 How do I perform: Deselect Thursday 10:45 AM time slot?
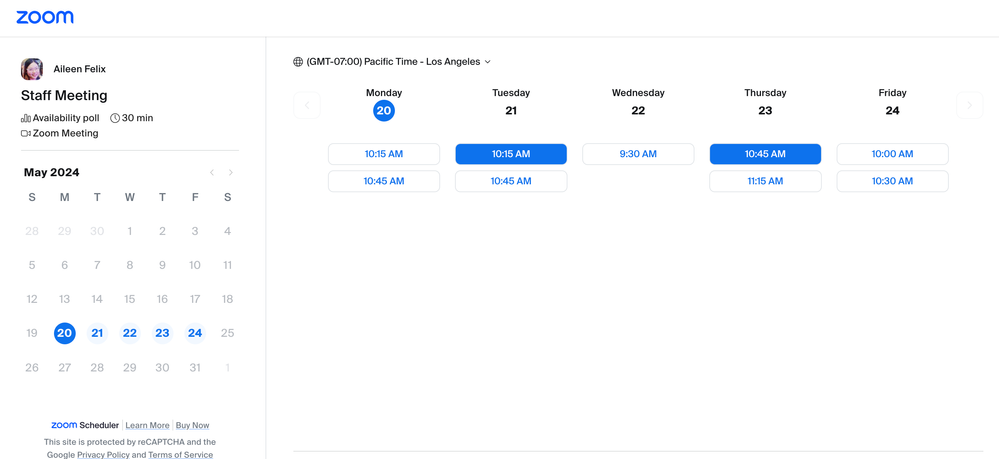[765, 154]
